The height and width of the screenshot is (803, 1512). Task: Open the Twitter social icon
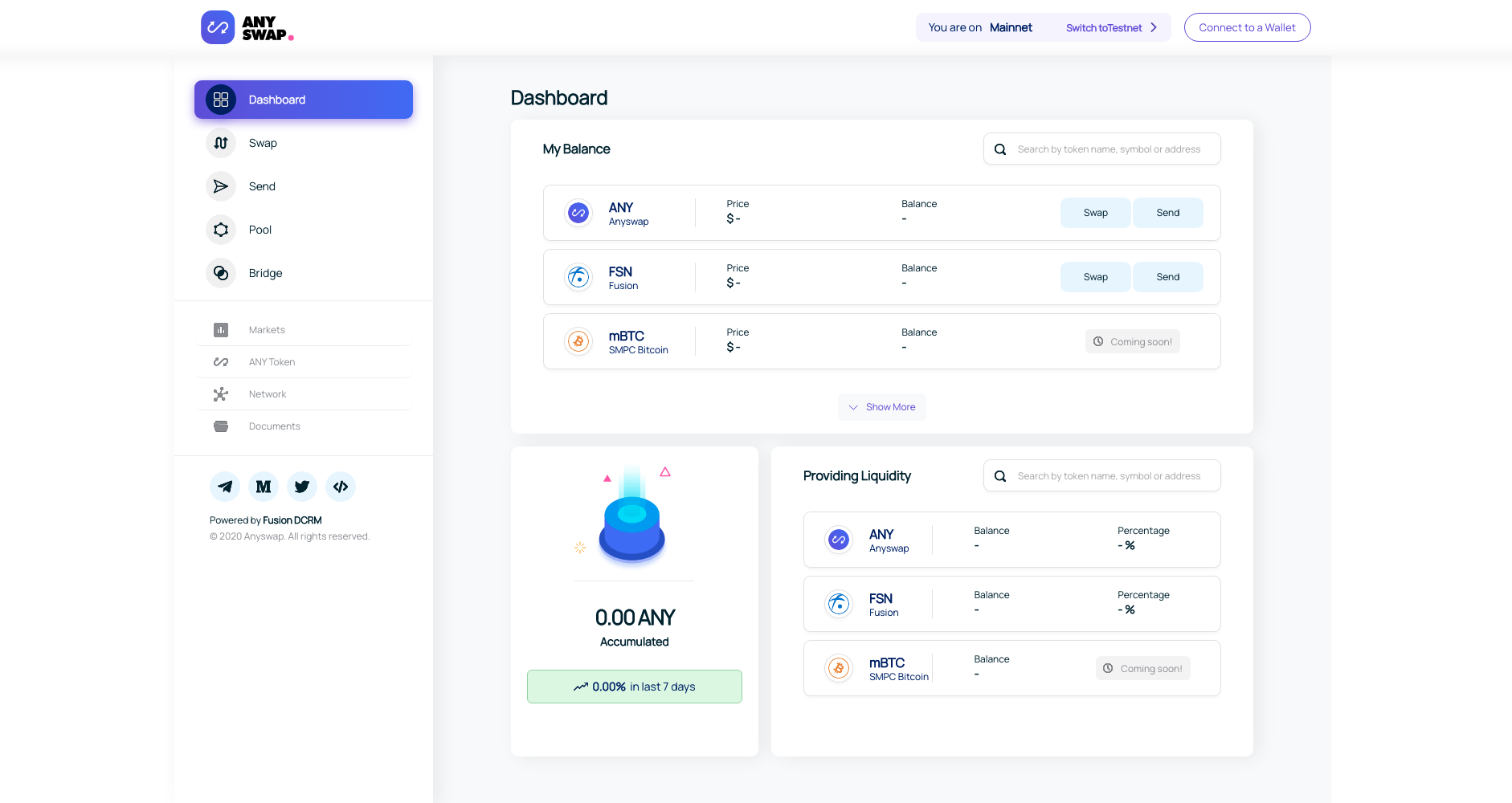point(302,487)
